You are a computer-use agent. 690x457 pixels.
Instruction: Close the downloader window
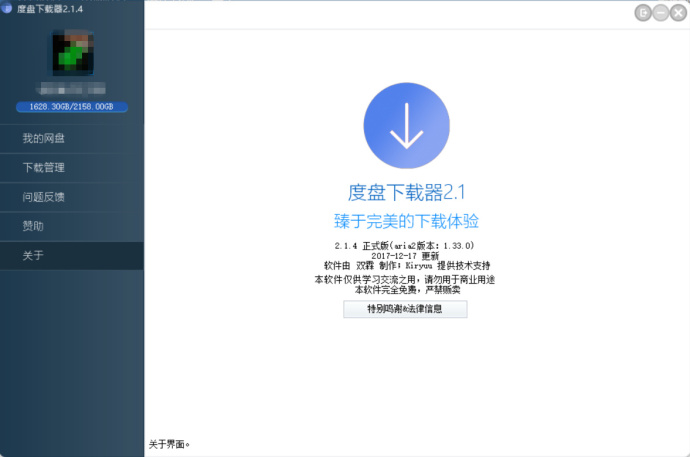678,13
